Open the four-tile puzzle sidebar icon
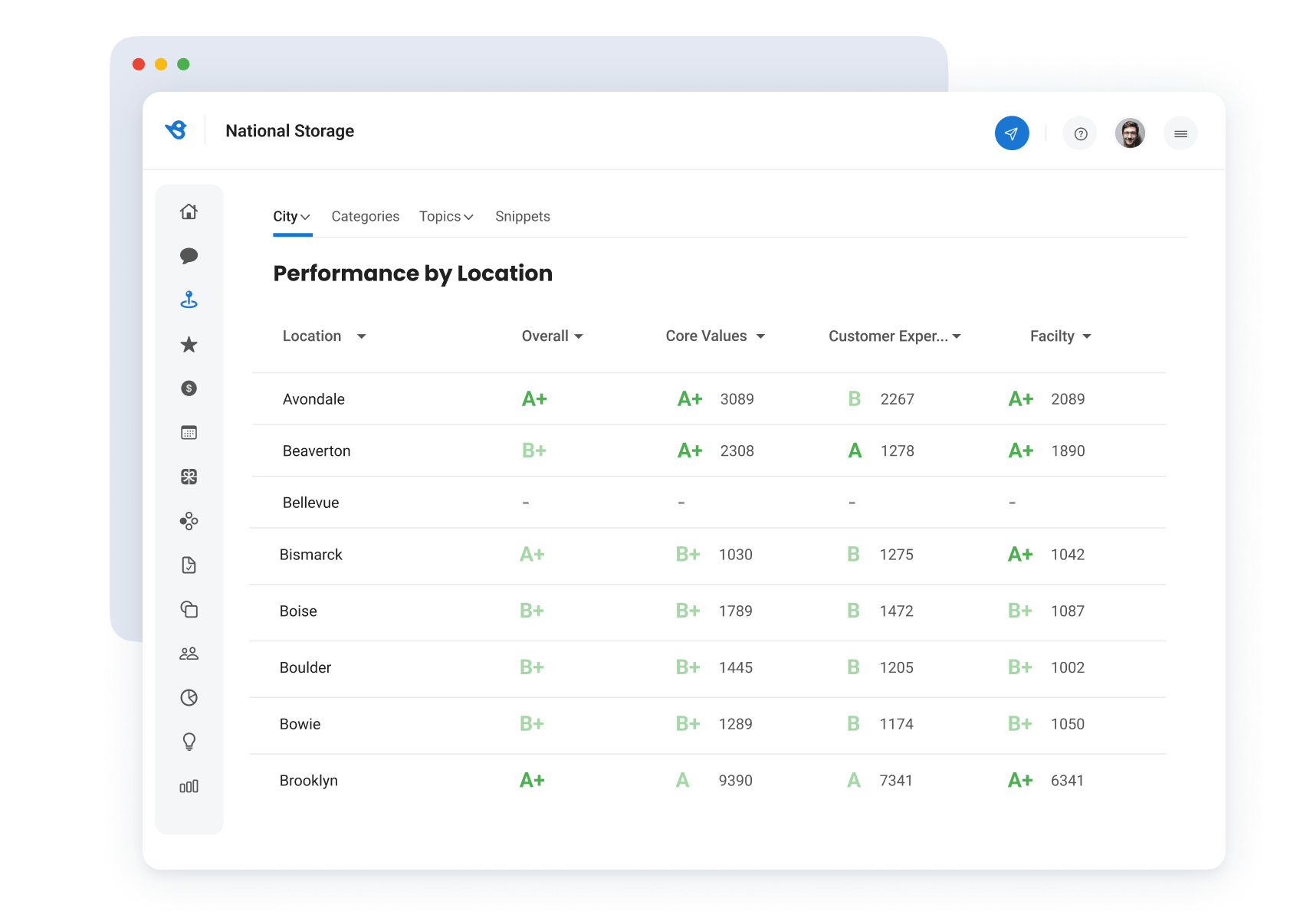Viewport: 1313px width, 924px height. tap(189, 477)
